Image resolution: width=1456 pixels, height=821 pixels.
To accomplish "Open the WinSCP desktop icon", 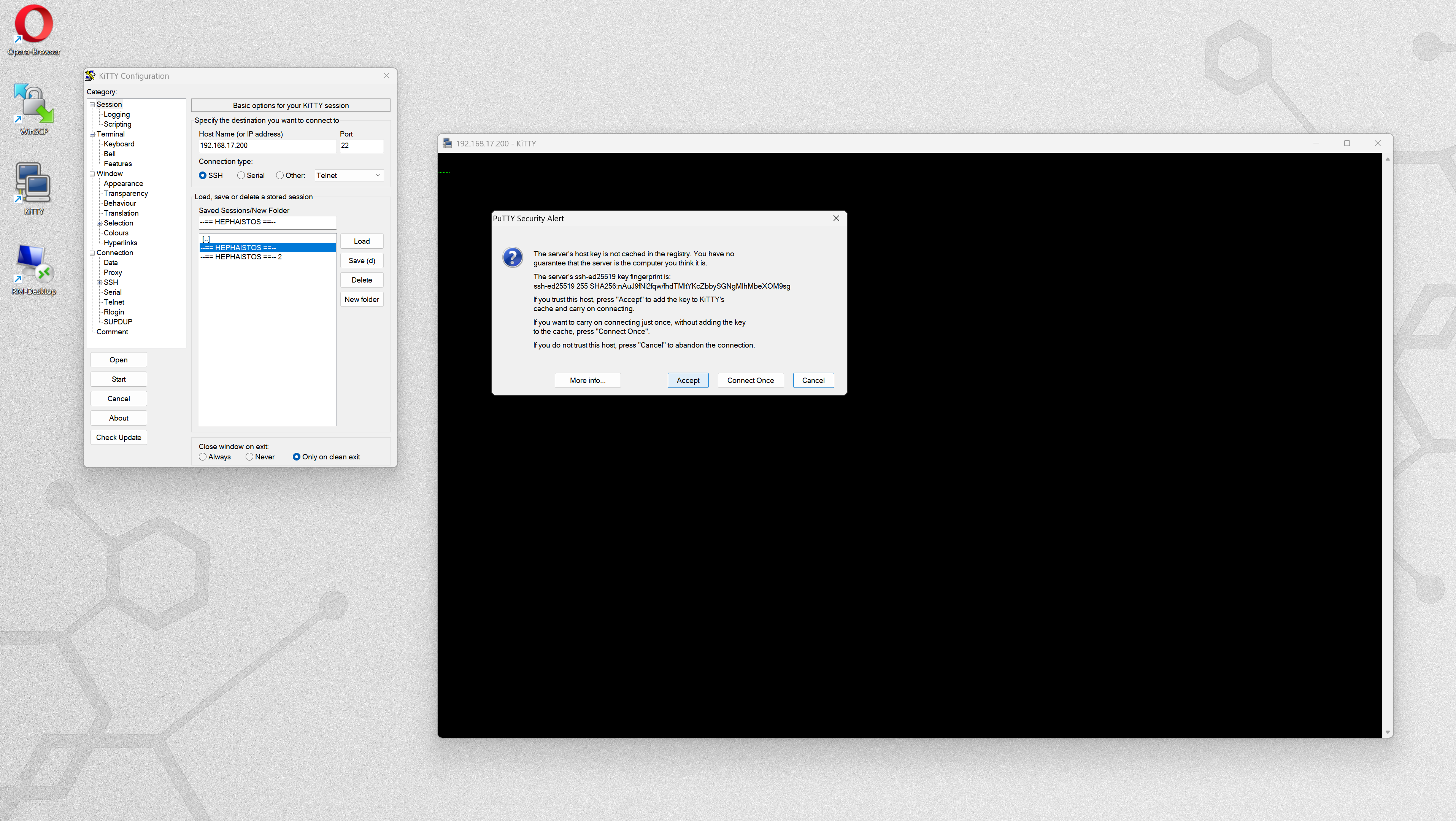I will [x=34, y=105].
